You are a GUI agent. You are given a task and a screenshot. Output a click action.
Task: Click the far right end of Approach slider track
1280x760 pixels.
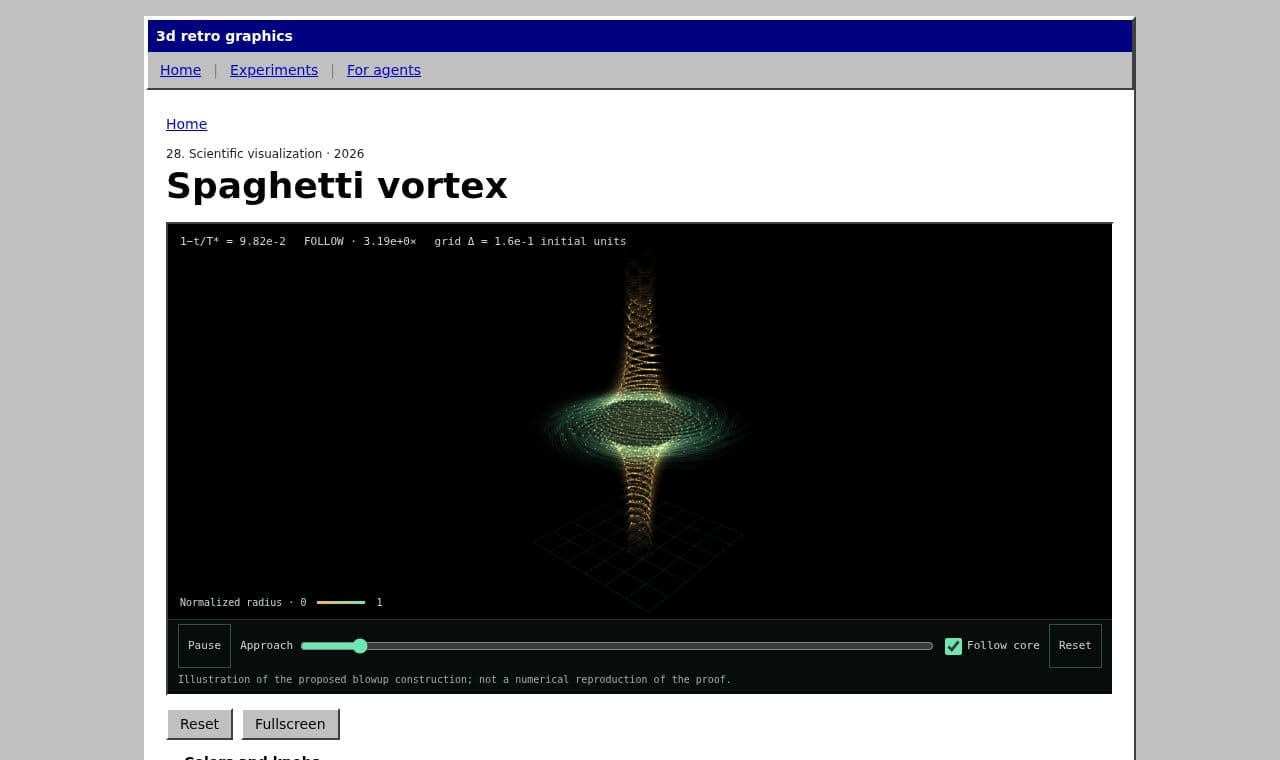tap(930, 646)
